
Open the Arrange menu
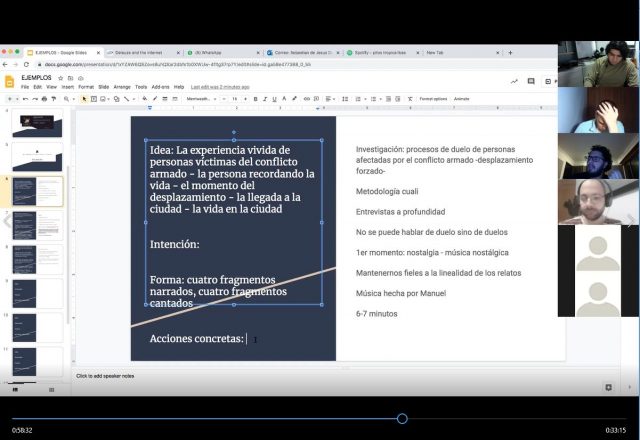pos(122,87)
